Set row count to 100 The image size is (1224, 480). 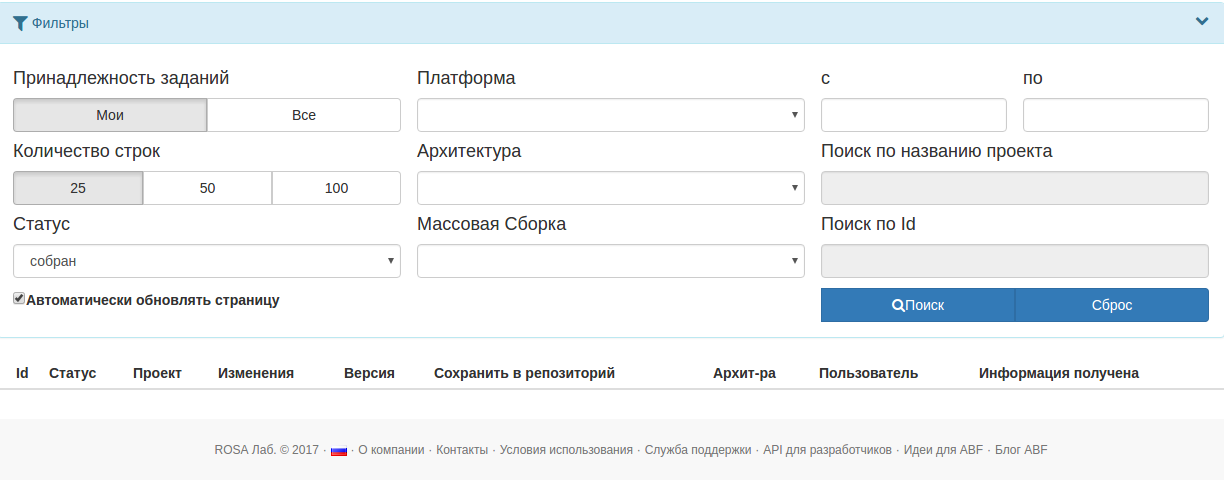336,188
